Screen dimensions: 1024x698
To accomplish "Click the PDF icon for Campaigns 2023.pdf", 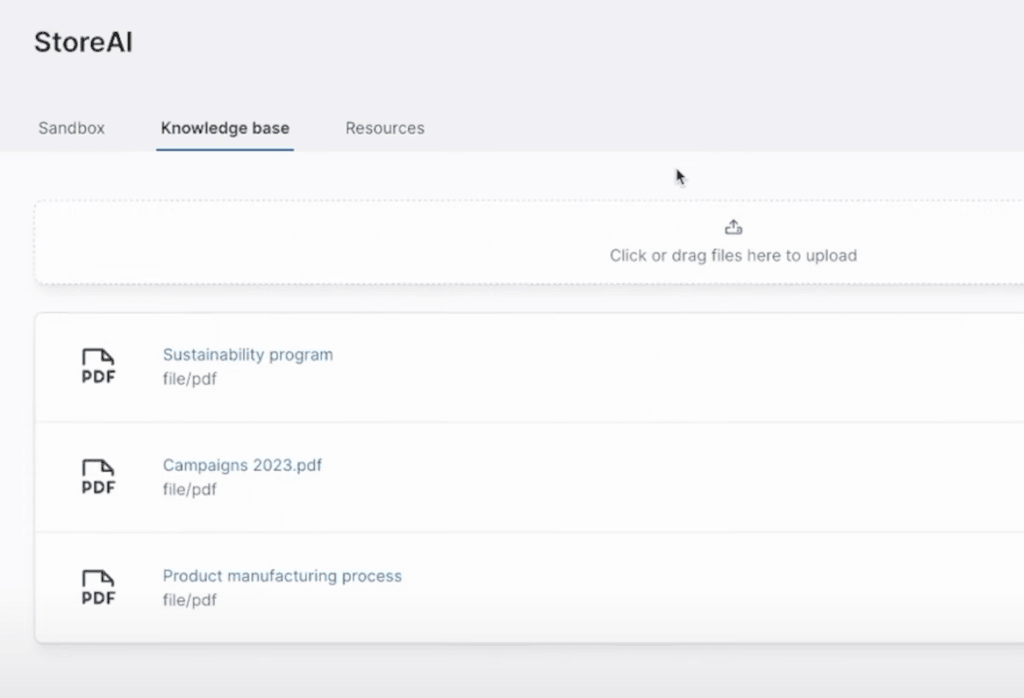I will 97,478.
